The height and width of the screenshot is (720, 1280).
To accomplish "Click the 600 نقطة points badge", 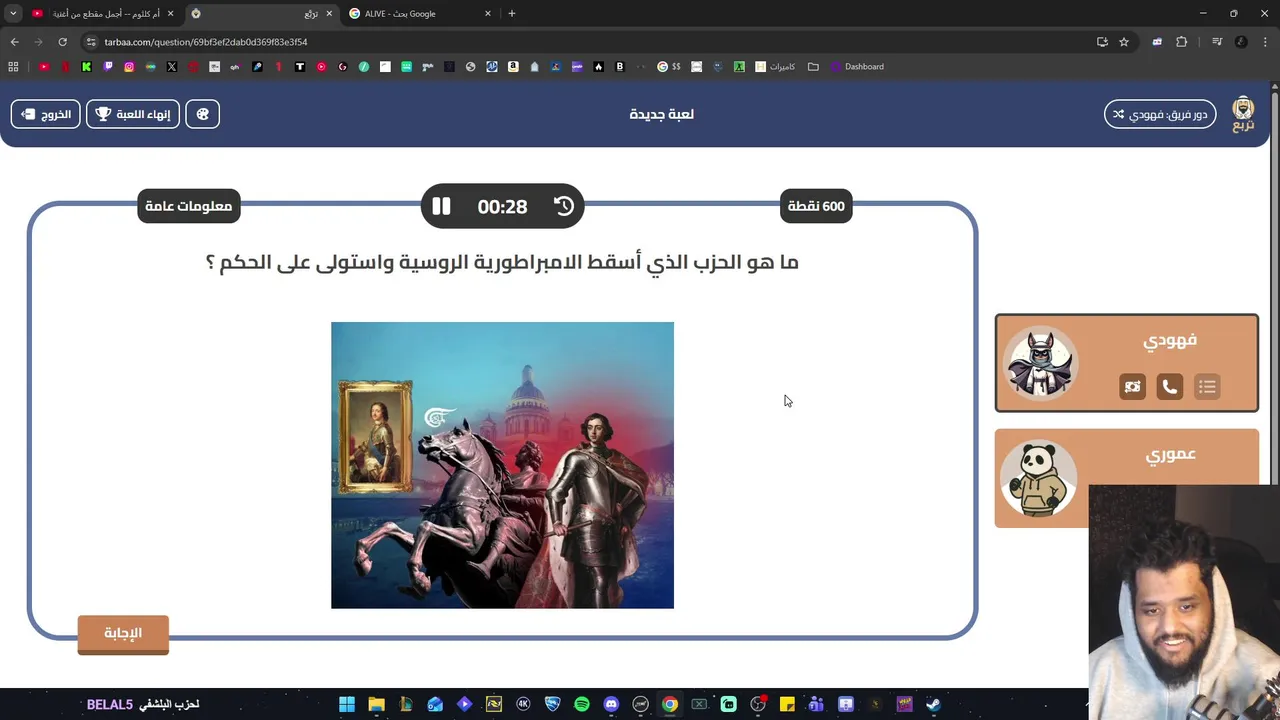I will tap(816, 206).
